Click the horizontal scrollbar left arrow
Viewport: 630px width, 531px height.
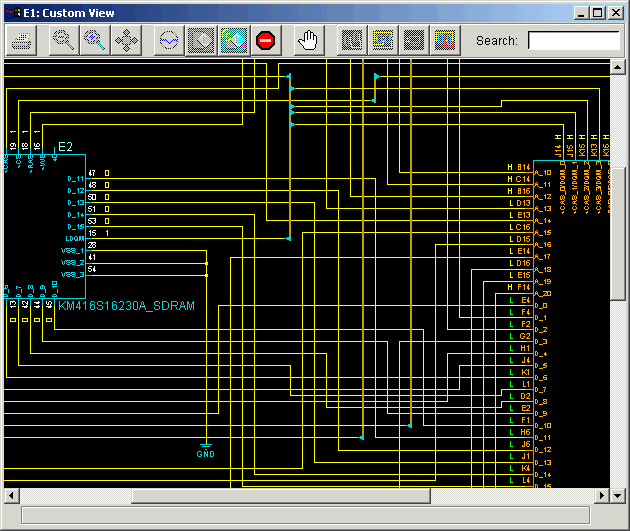coord(11,496)
